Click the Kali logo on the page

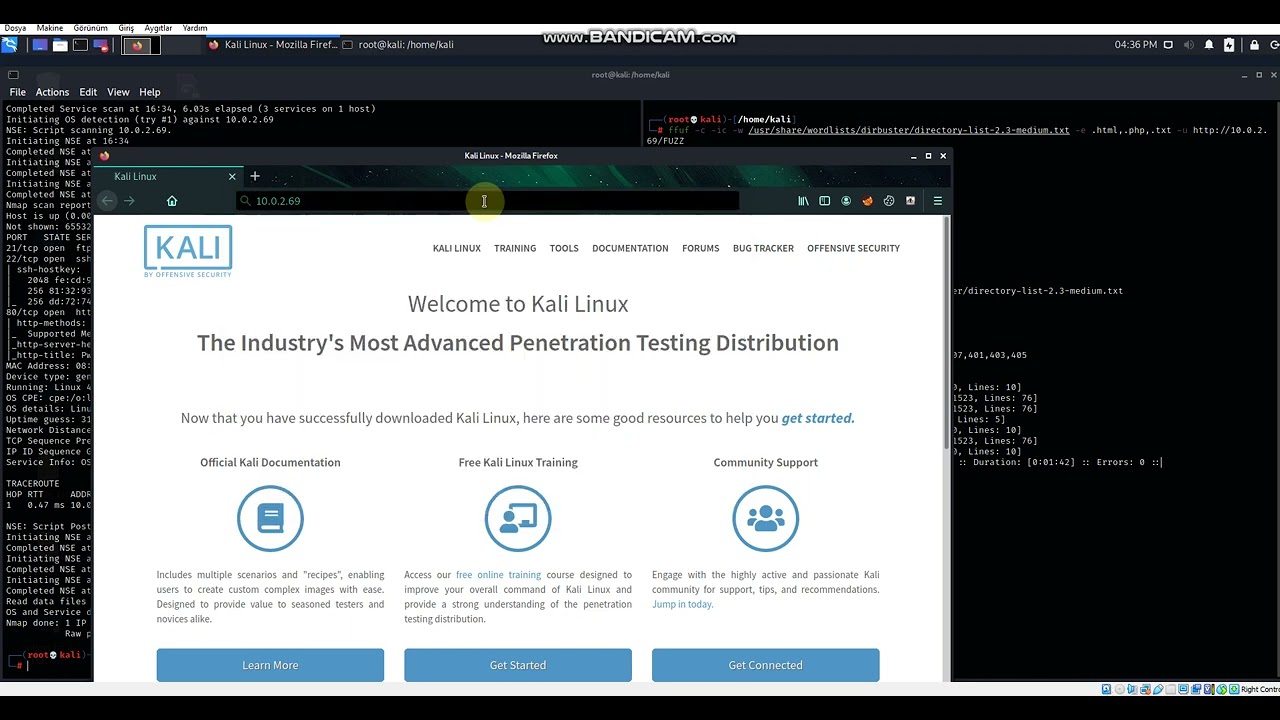point(188,251)
